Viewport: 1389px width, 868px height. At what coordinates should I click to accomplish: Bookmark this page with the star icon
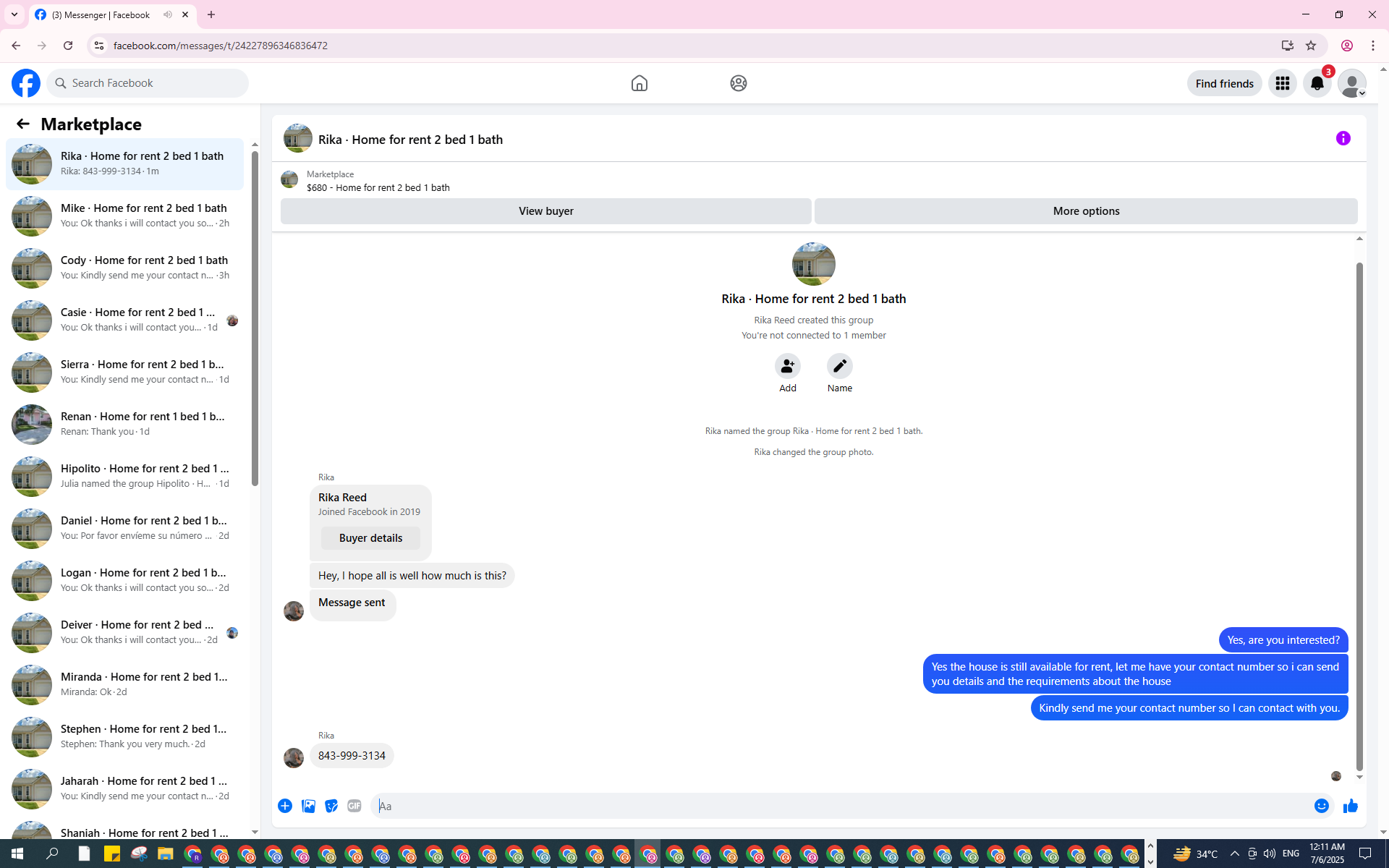(1311, 46)
